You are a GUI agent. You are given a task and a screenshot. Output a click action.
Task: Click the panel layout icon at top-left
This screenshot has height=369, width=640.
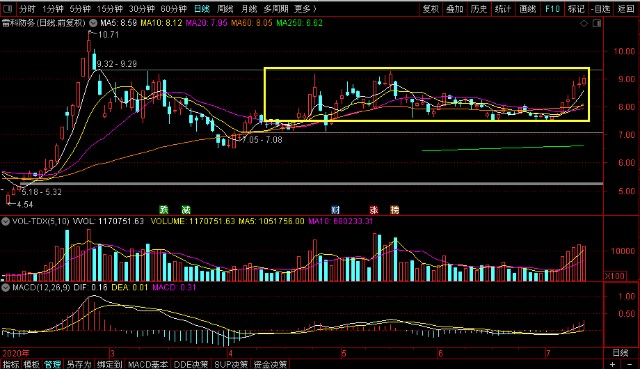click(8, 9)
